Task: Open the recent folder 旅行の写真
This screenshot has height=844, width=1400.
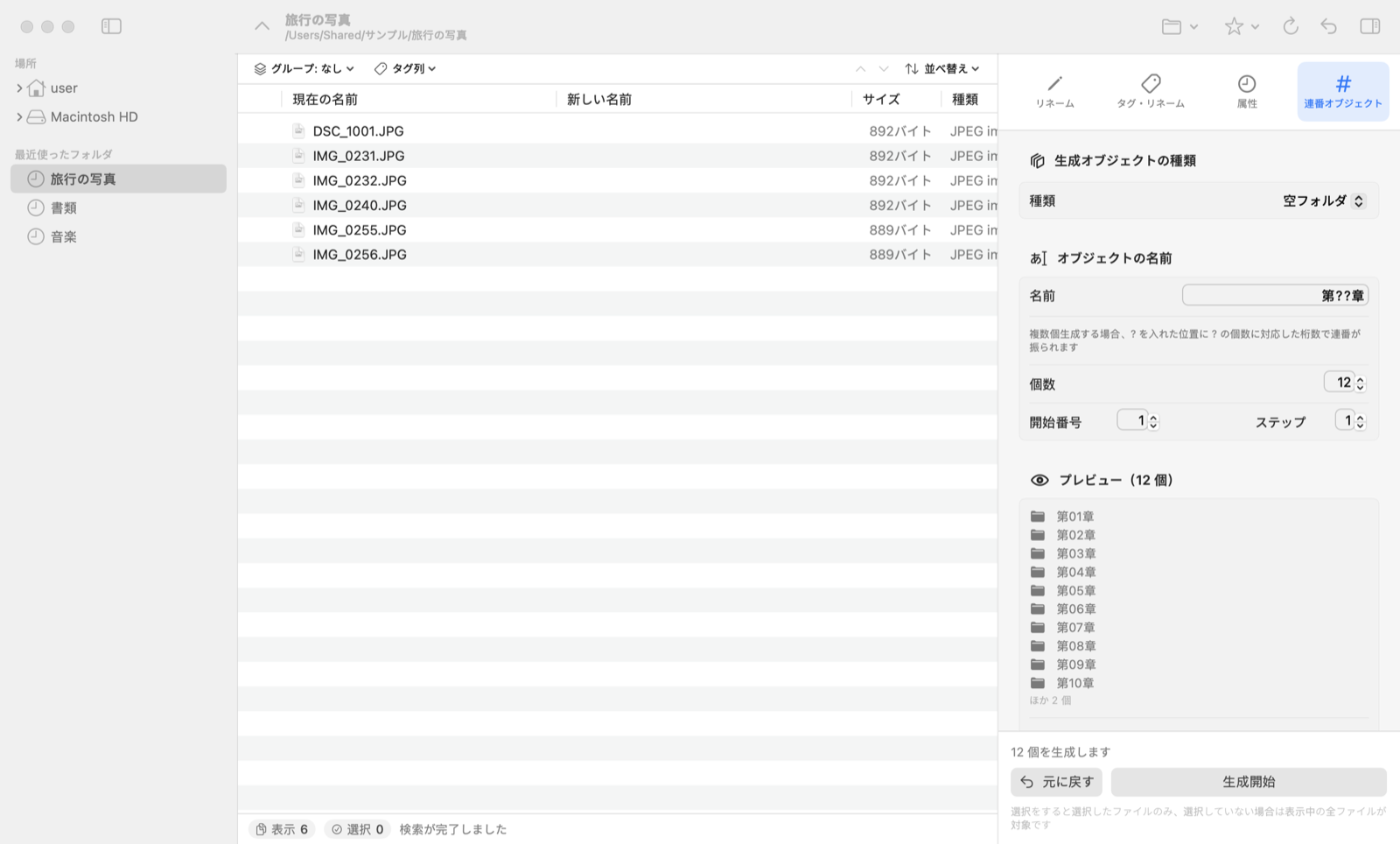Action: coord(118,179)
